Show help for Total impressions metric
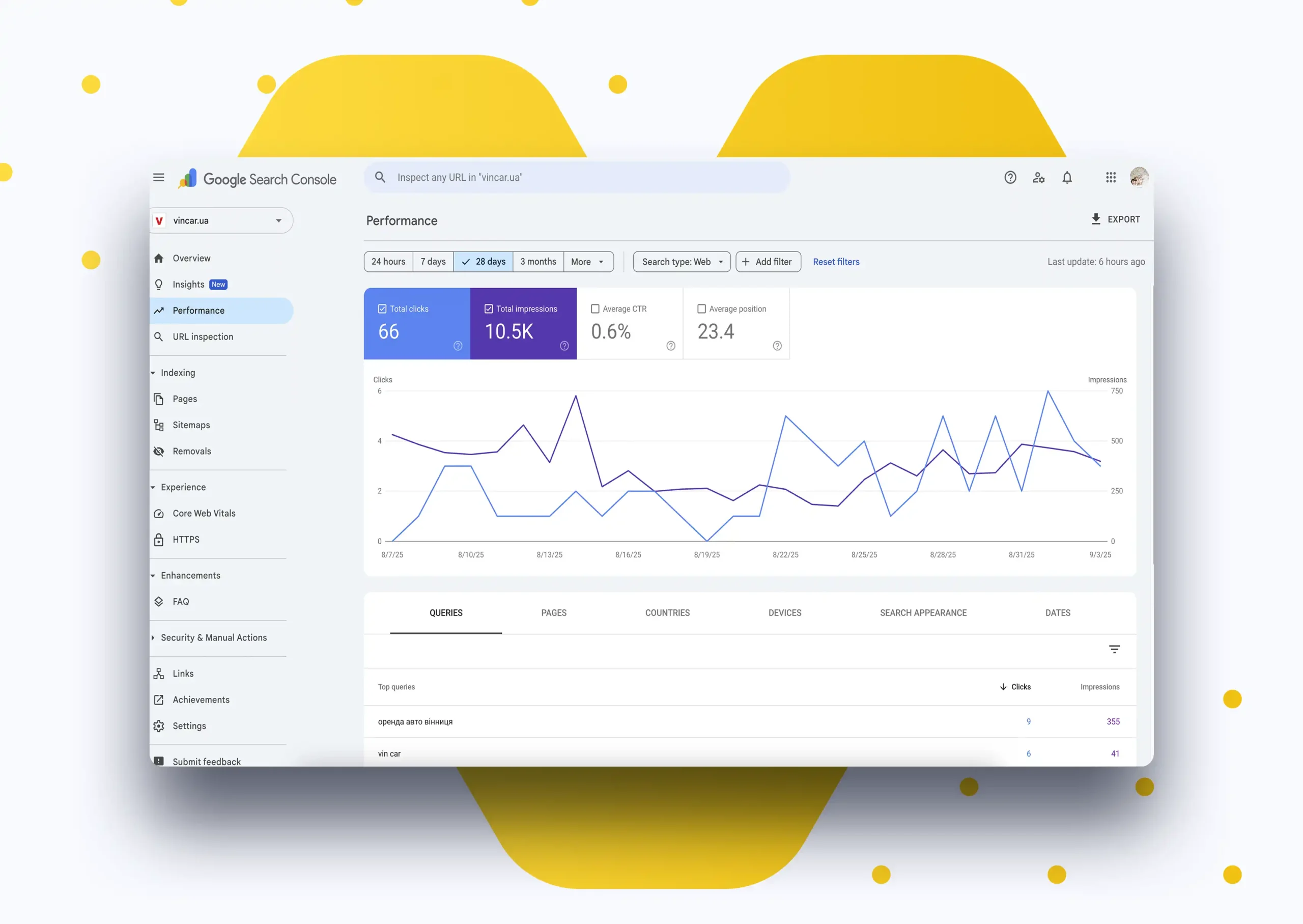This screenshot has width=1303, height=924. click(564, 346)
